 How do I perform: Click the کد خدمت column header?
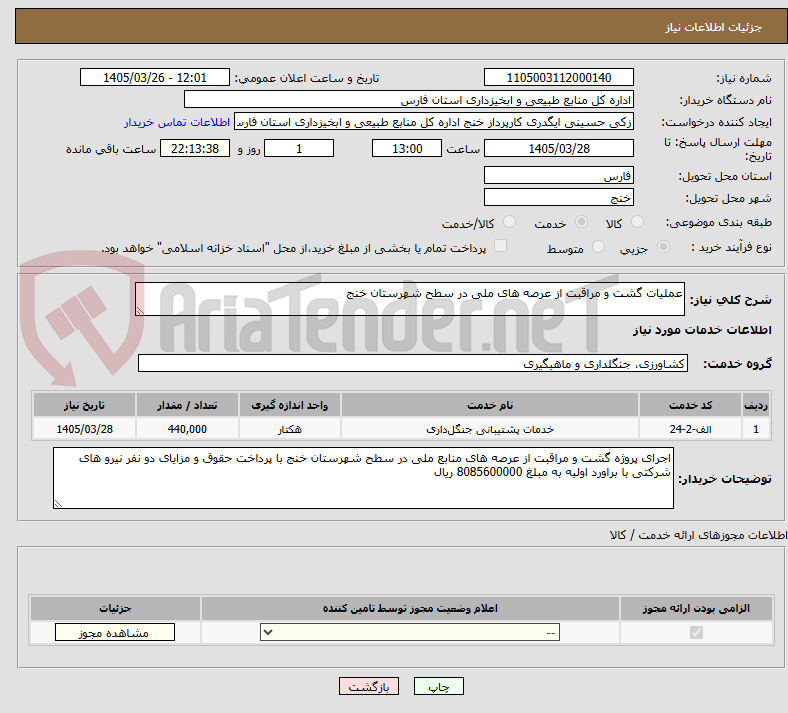(691, 405)
